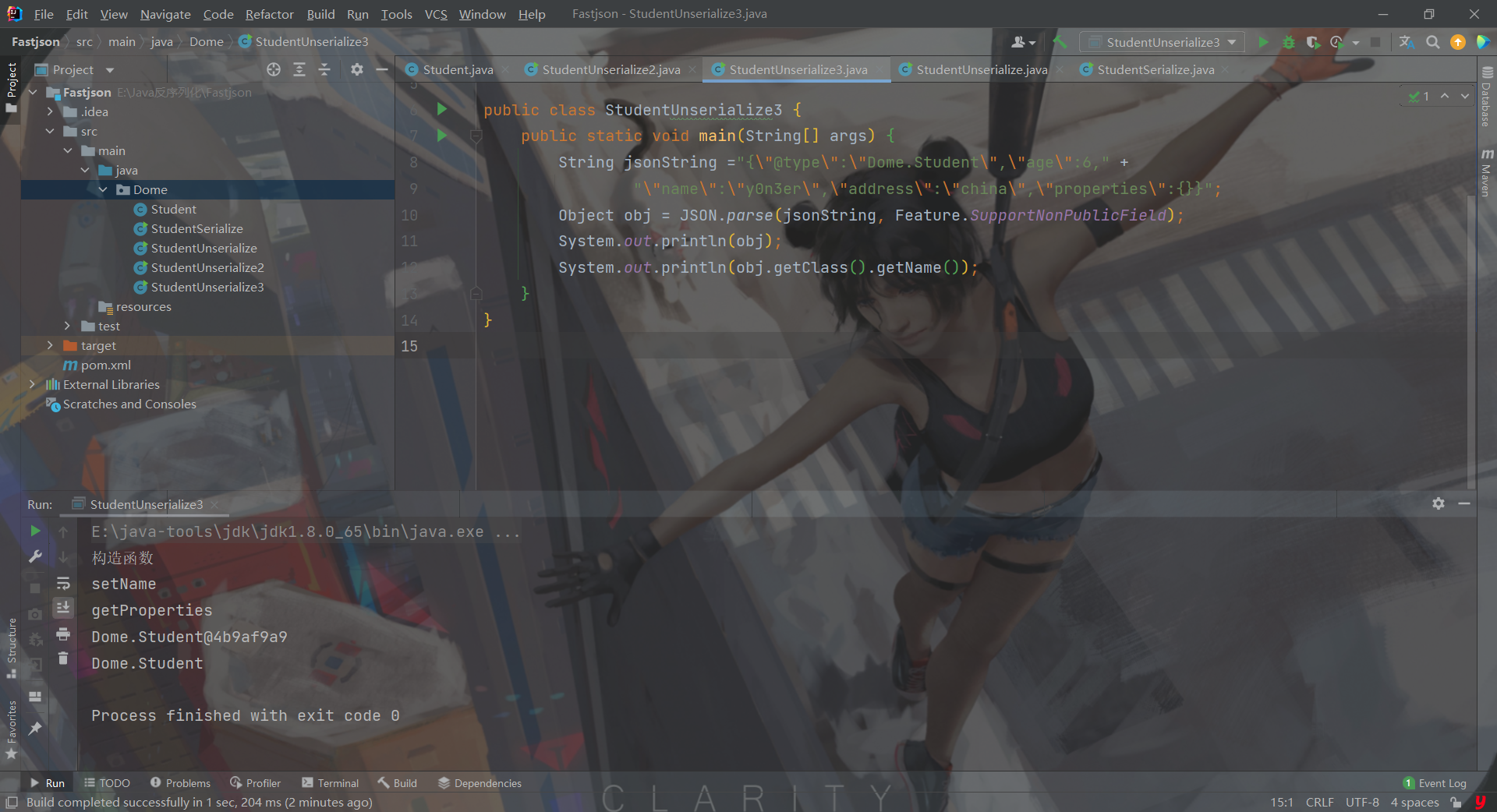Rerun StudentUnserialize3 in Run panel
This screenshot has width=1497, height=812.
pos(35,531)
